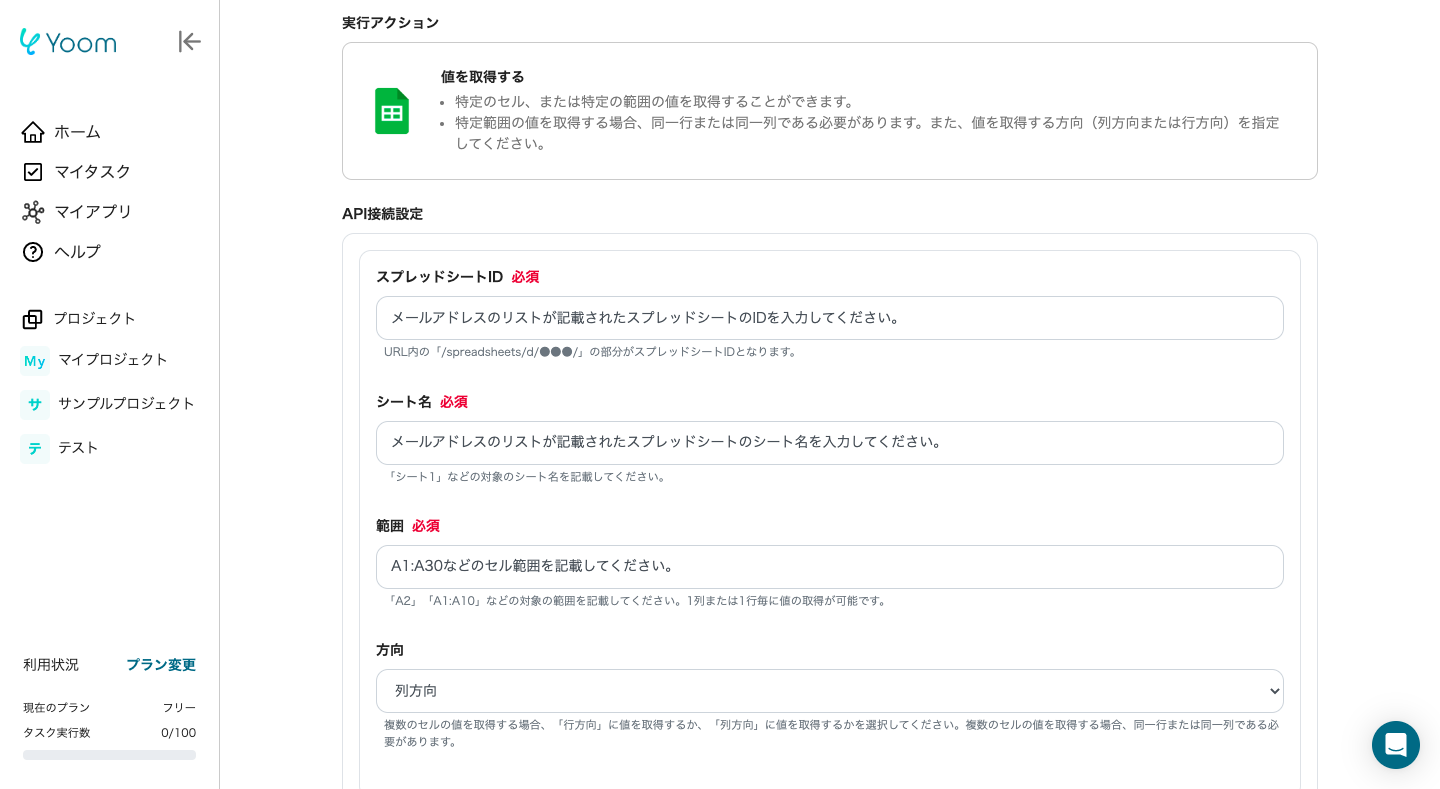Click the 値を取得する action title
1440x789 pixels.
coord(482,77)
